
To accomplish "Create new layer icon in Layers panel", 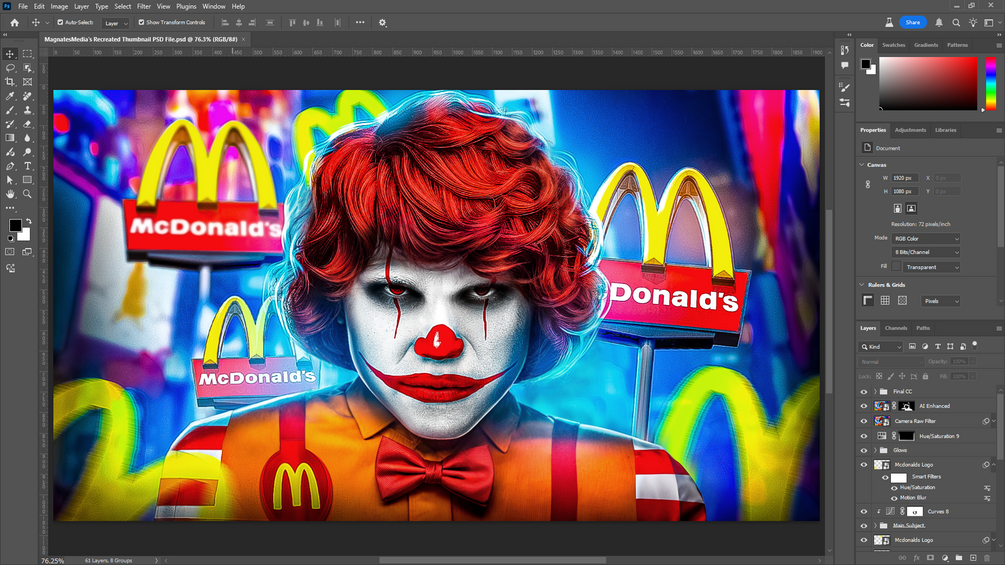I will point(973,558).
